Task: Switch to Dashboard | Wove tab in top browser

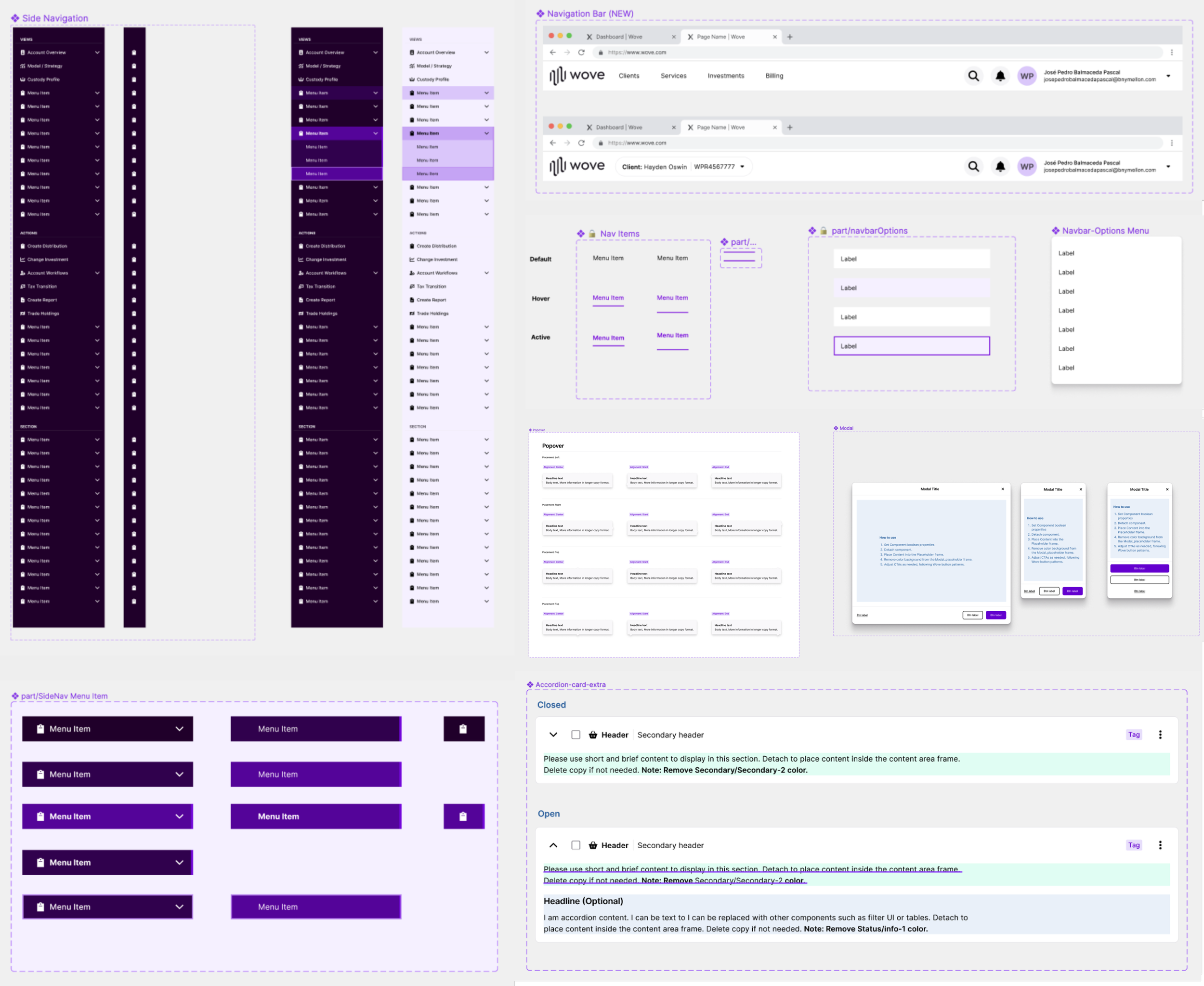Action: pyautogui.click(x=619, y=37)
